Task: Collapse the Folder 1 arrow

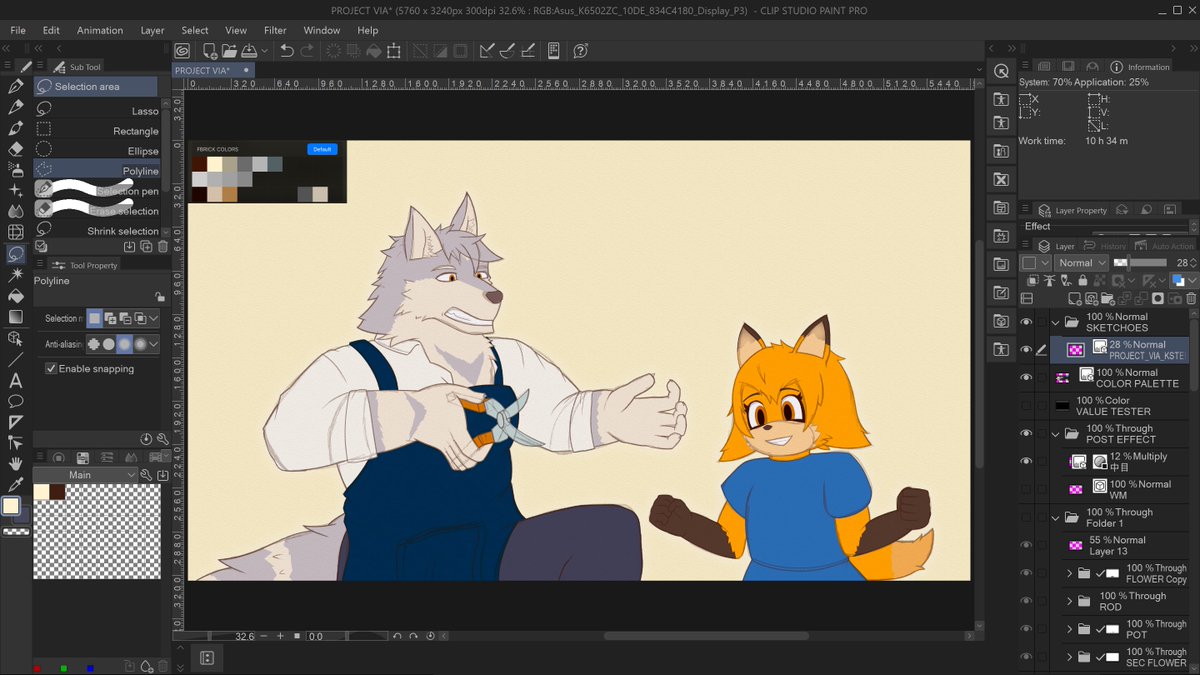Action: [x=1056, y=518]
